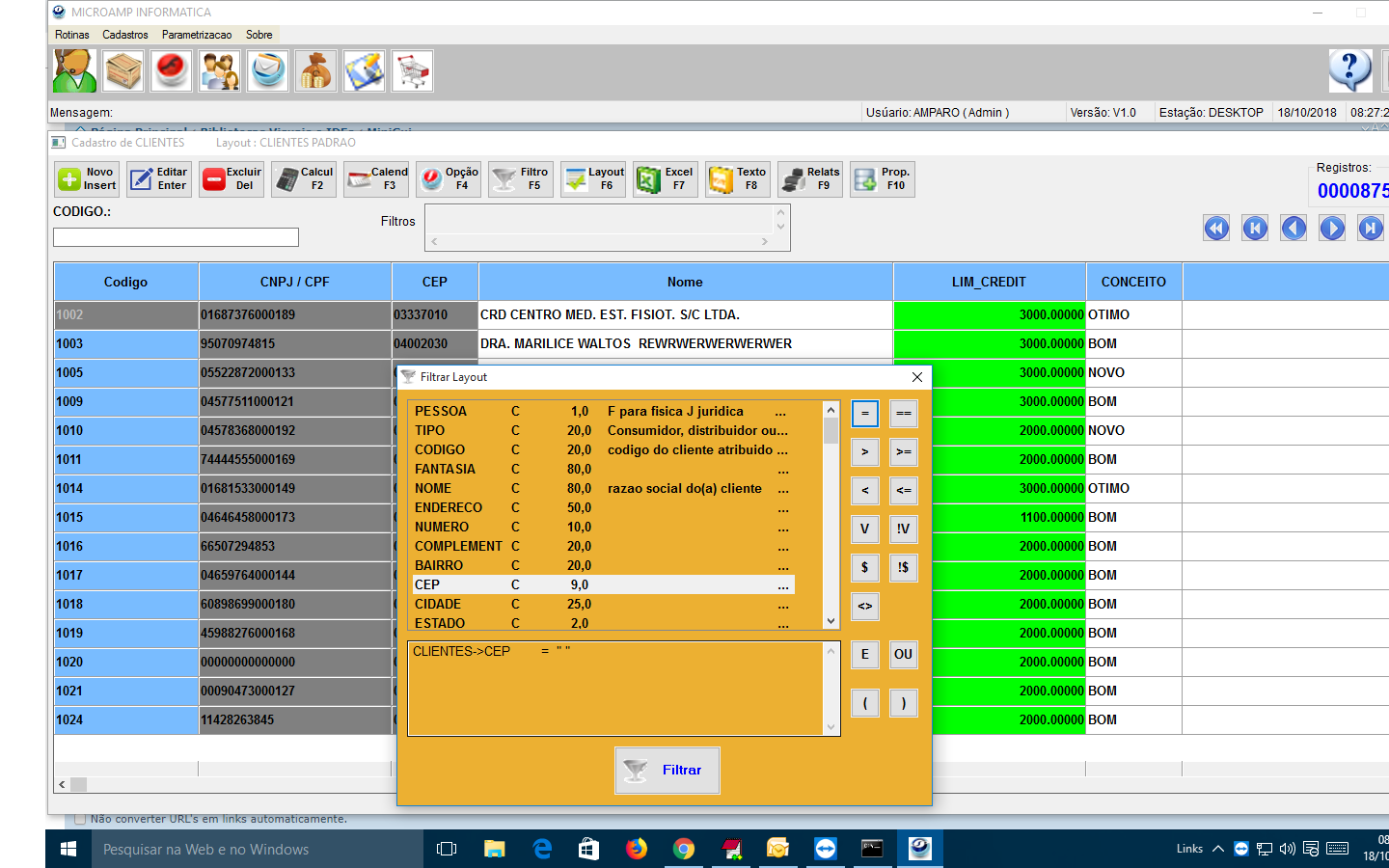
Task: Jump to last record navigation arrow
Action: tap(1370, 229)
